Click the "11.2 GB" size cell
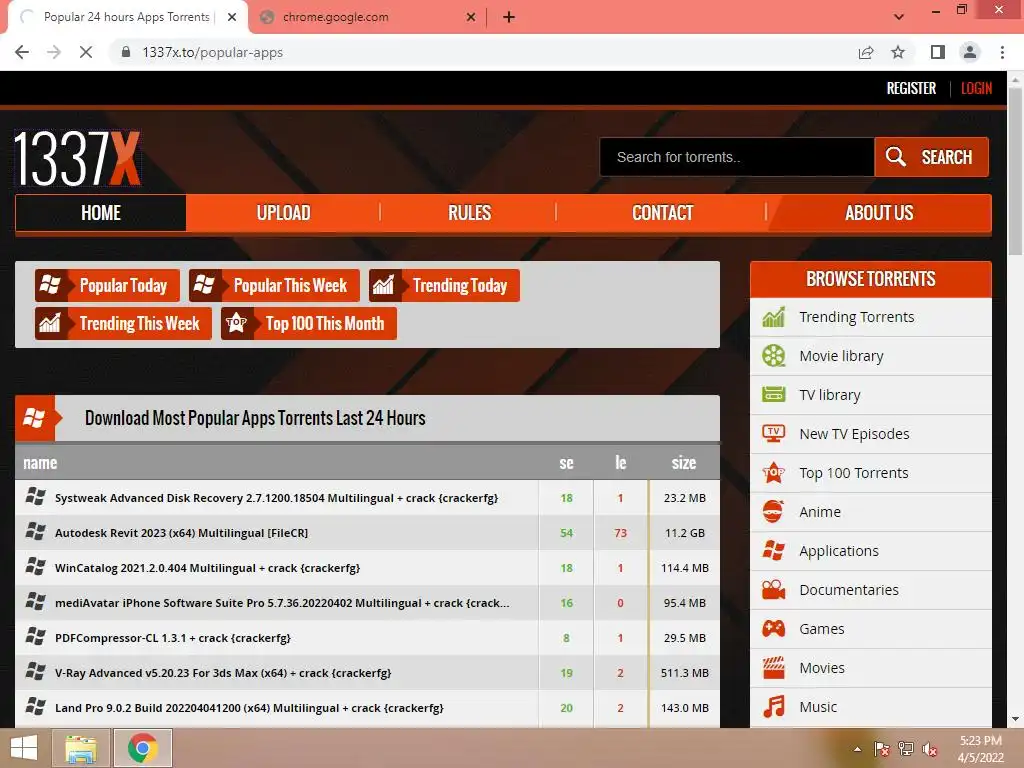 click(684, 533)
